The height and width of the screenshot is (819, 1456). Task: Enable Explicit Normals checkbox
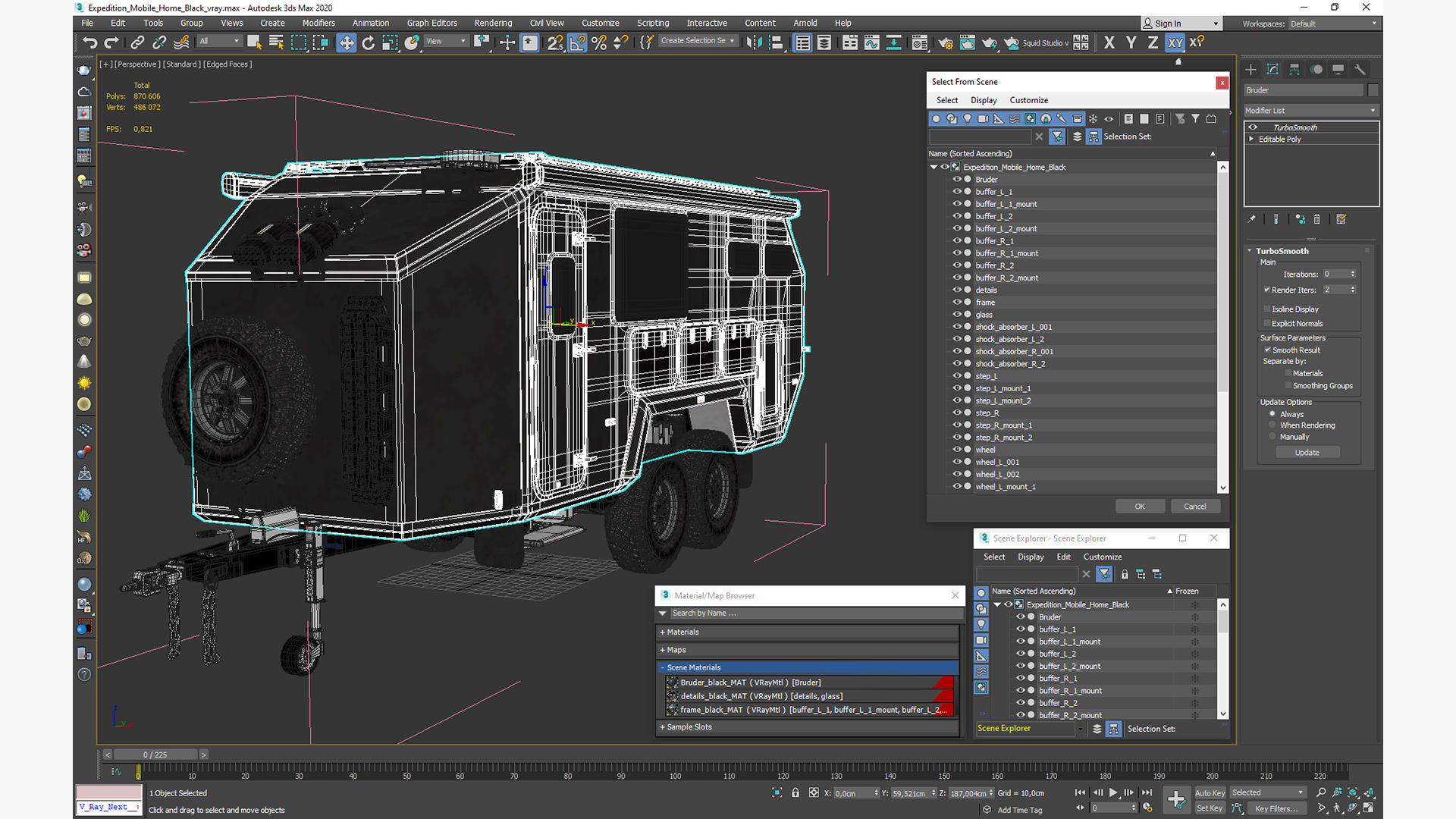pos(1267,323)
